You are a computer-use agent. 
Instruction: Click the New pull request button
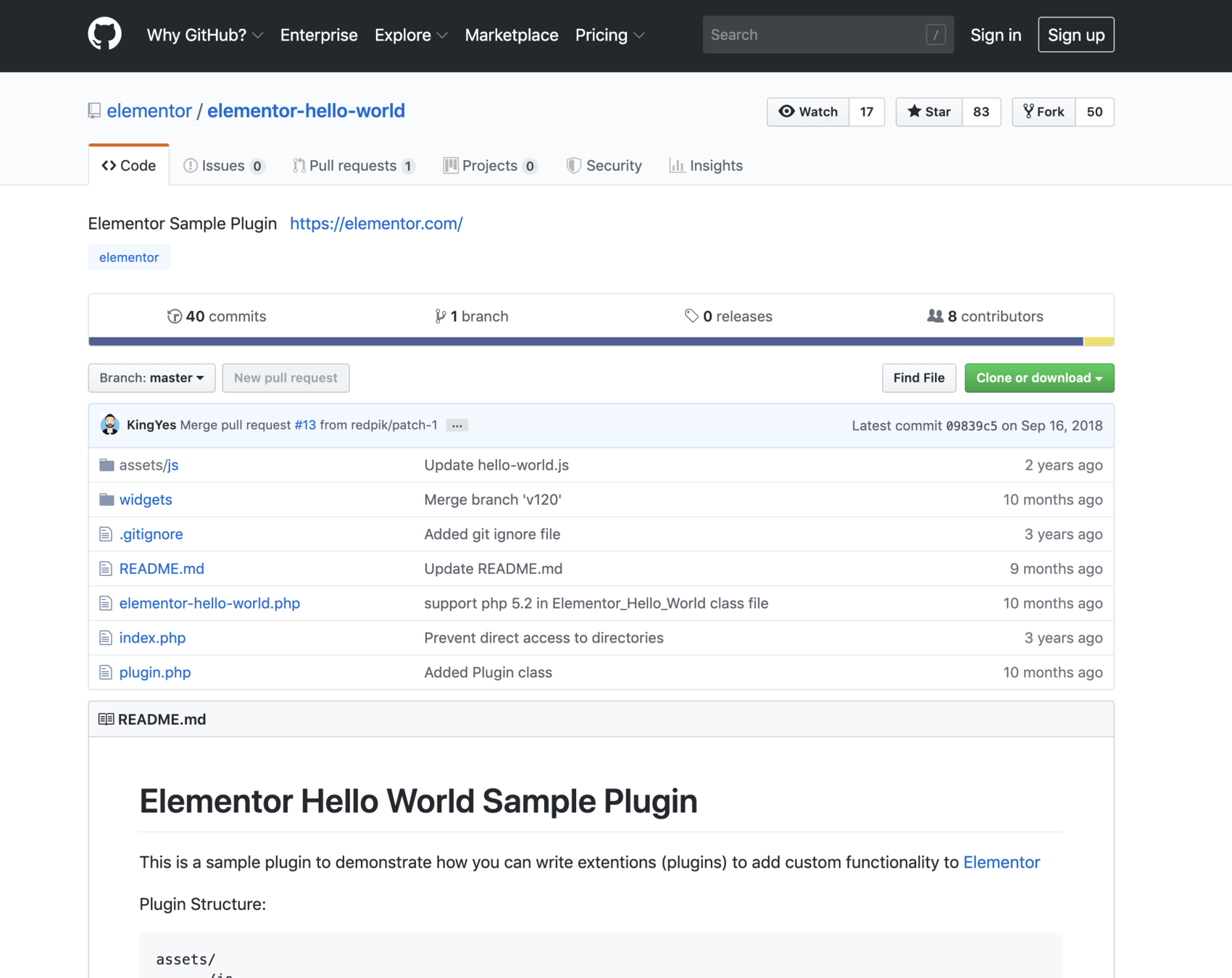(x=286, y=378)
